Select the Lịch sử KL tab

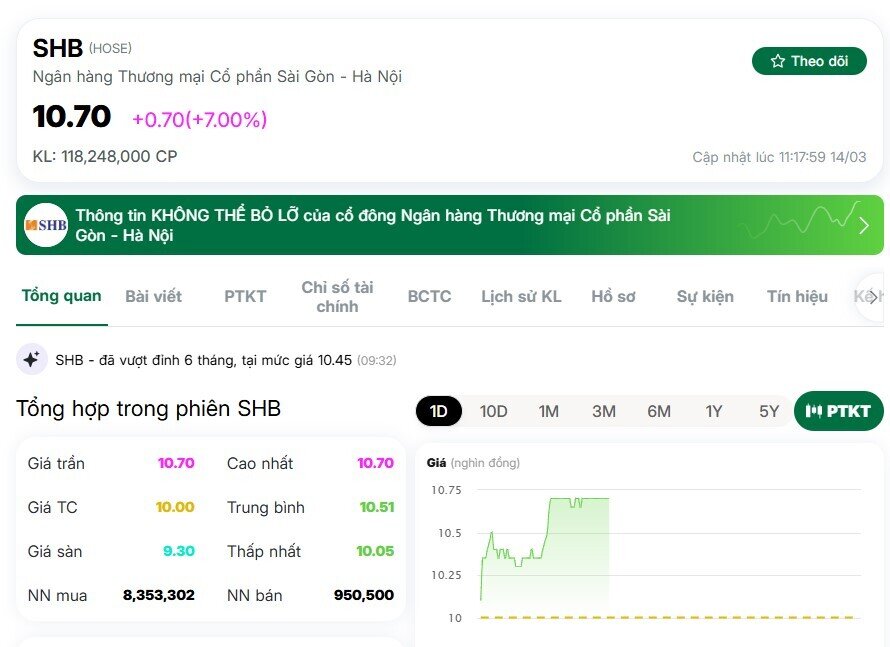tap(521, 296)
